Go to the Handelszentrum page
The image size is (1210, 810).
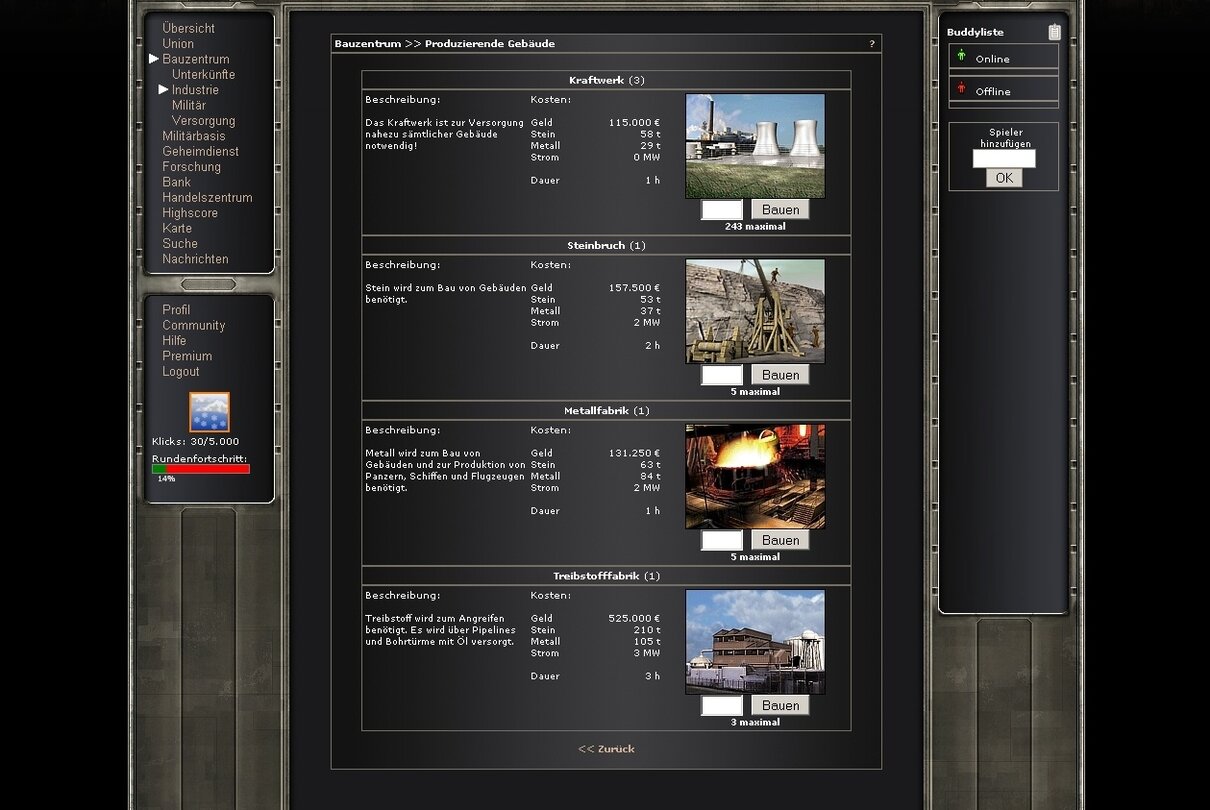pos(207,198)
